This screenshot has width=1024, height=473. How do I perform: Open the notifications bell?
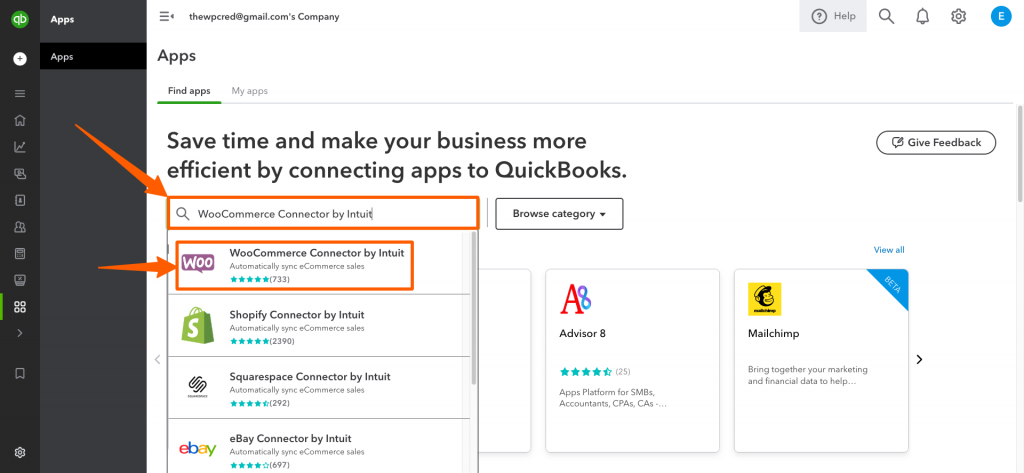[x=922, y=16]
